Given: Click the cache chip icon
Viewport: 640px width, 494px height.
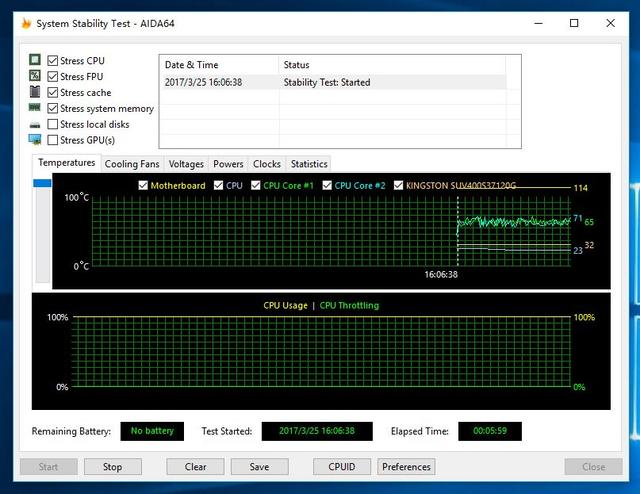Looking at the screenshot, I should 35,91.
